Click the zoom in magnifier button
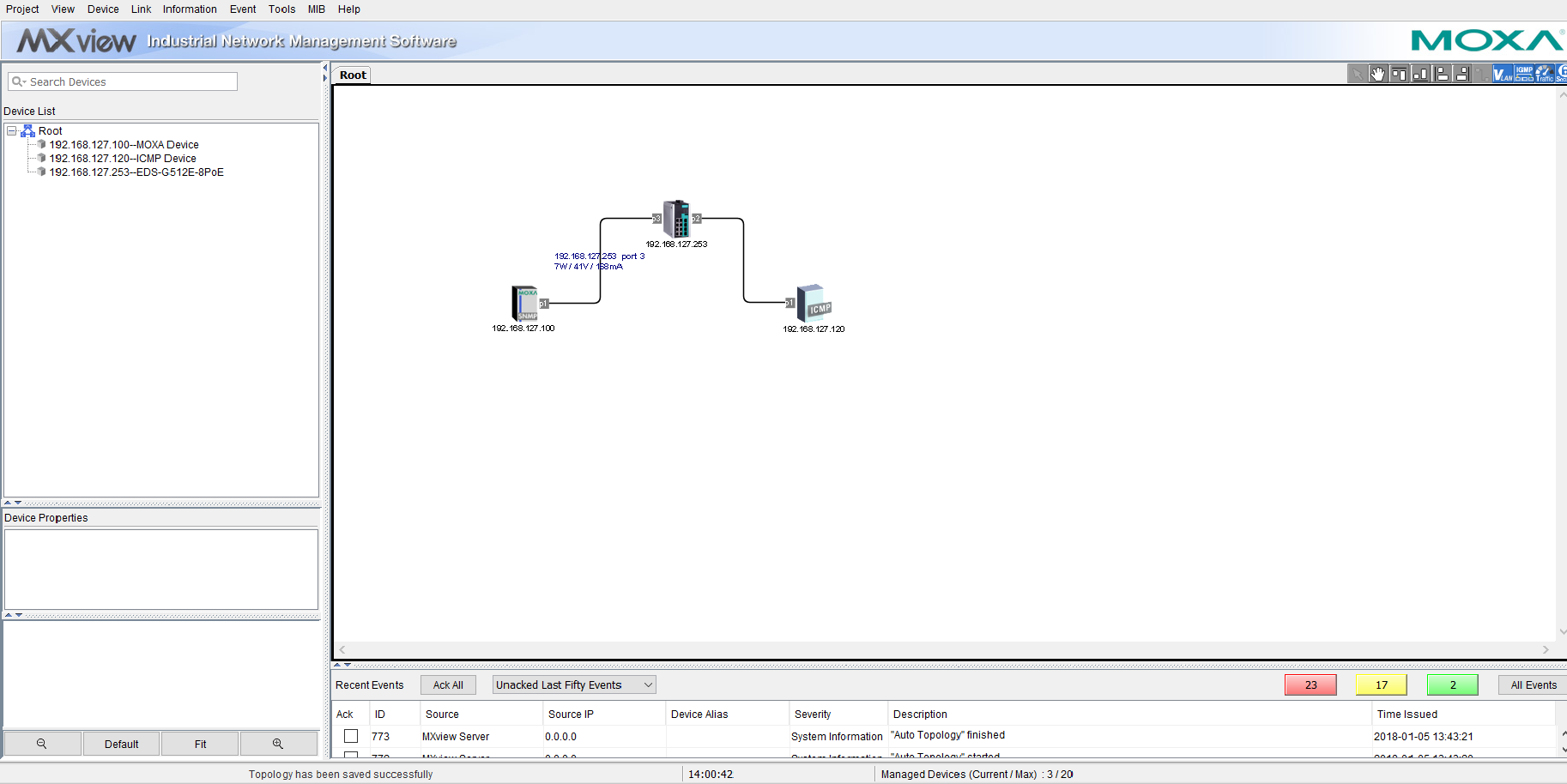 click(278, 744)
